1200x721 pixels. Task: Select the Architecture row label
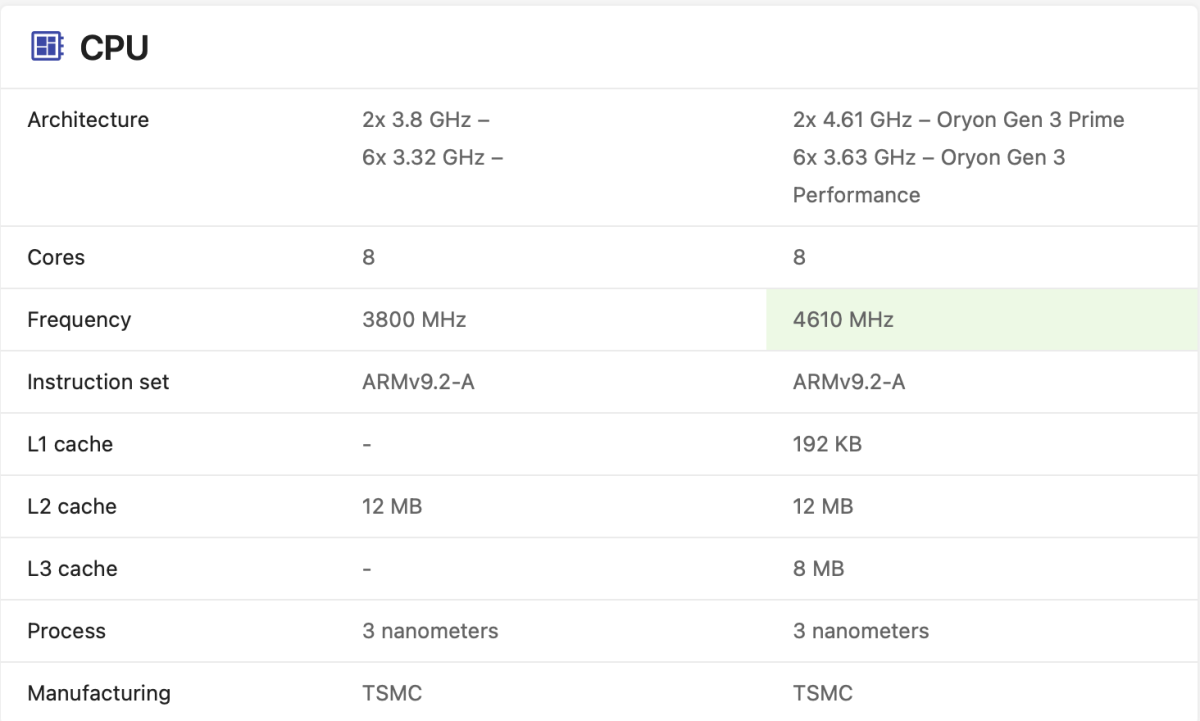88,120
